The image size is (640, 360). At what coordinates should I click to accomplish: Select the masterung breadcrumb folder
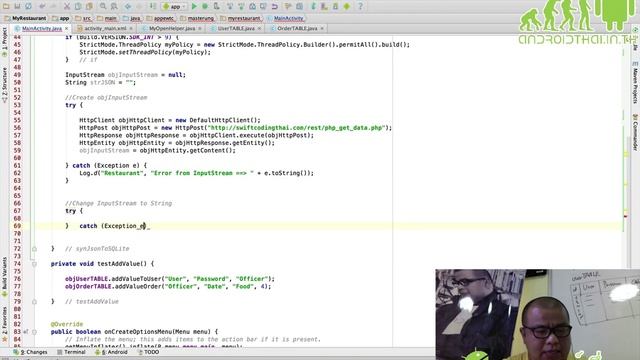[x=197, y=18]
